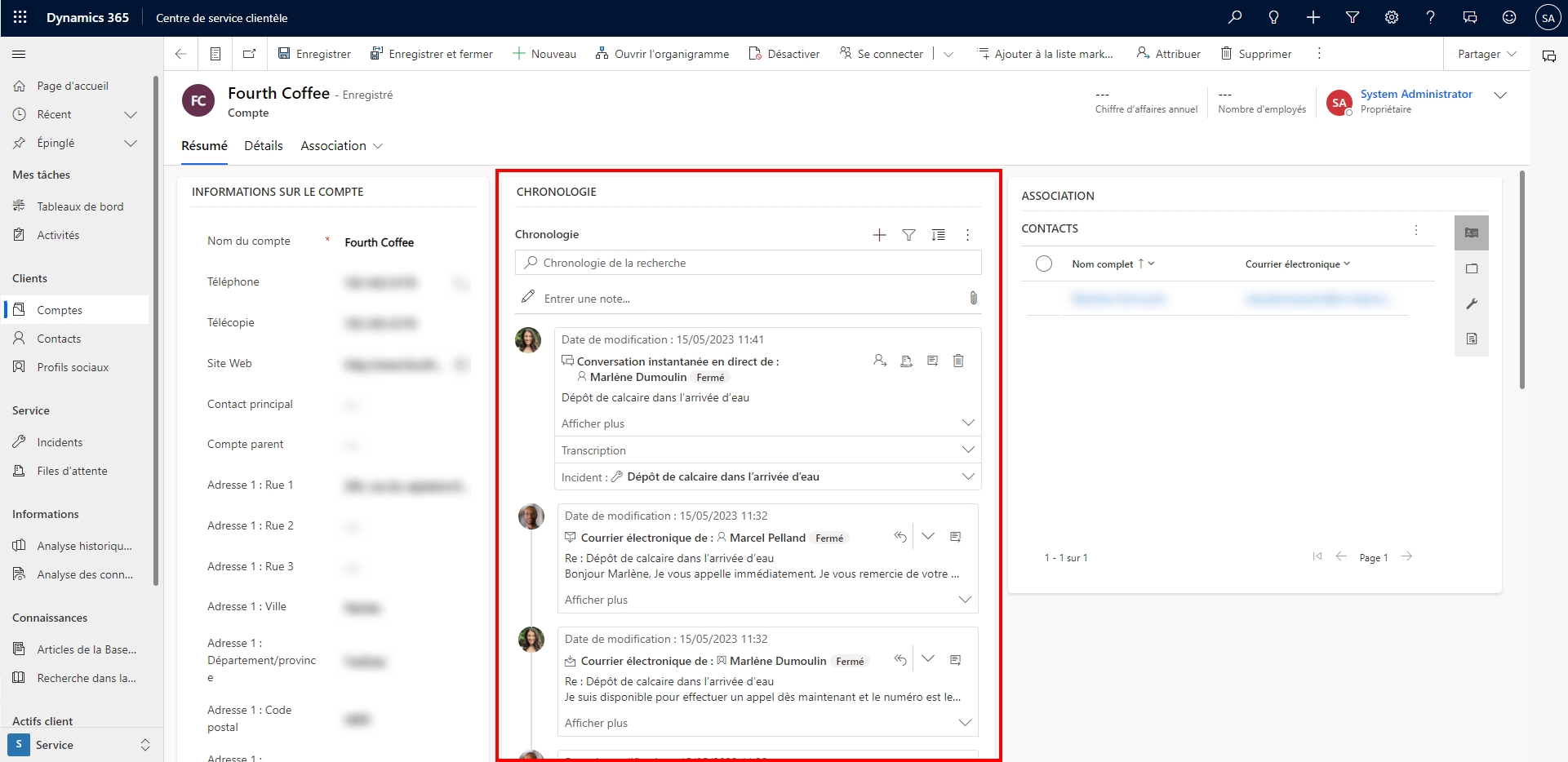This screenshot has height=762, width=1568.
Task: Open Comptes in the navigation
Action: (77, 310)
